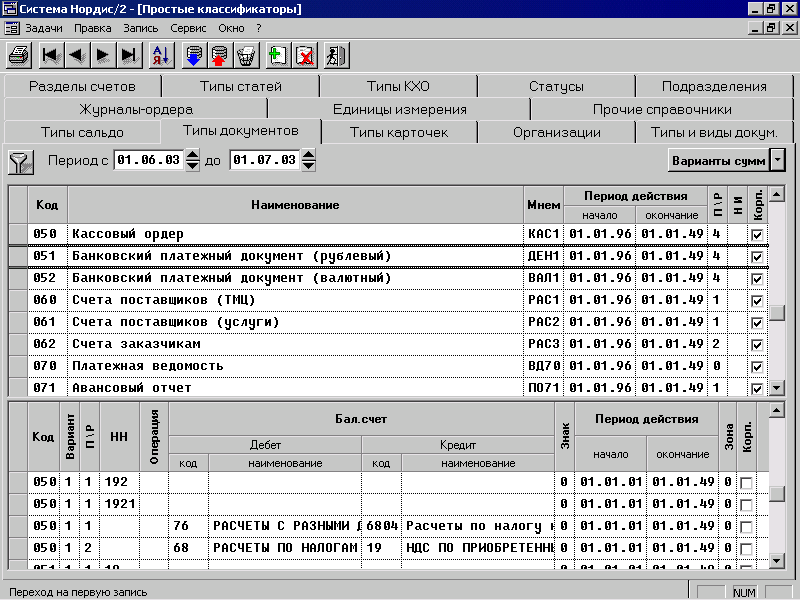
Task: Toggle Корп. checkbox for рублевый платежный документ
Action: coord(757,257)
